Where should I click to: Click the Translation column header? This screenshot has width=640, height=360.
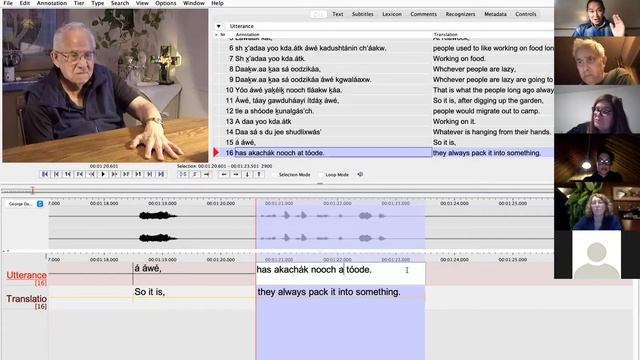[x=445, y=35]
